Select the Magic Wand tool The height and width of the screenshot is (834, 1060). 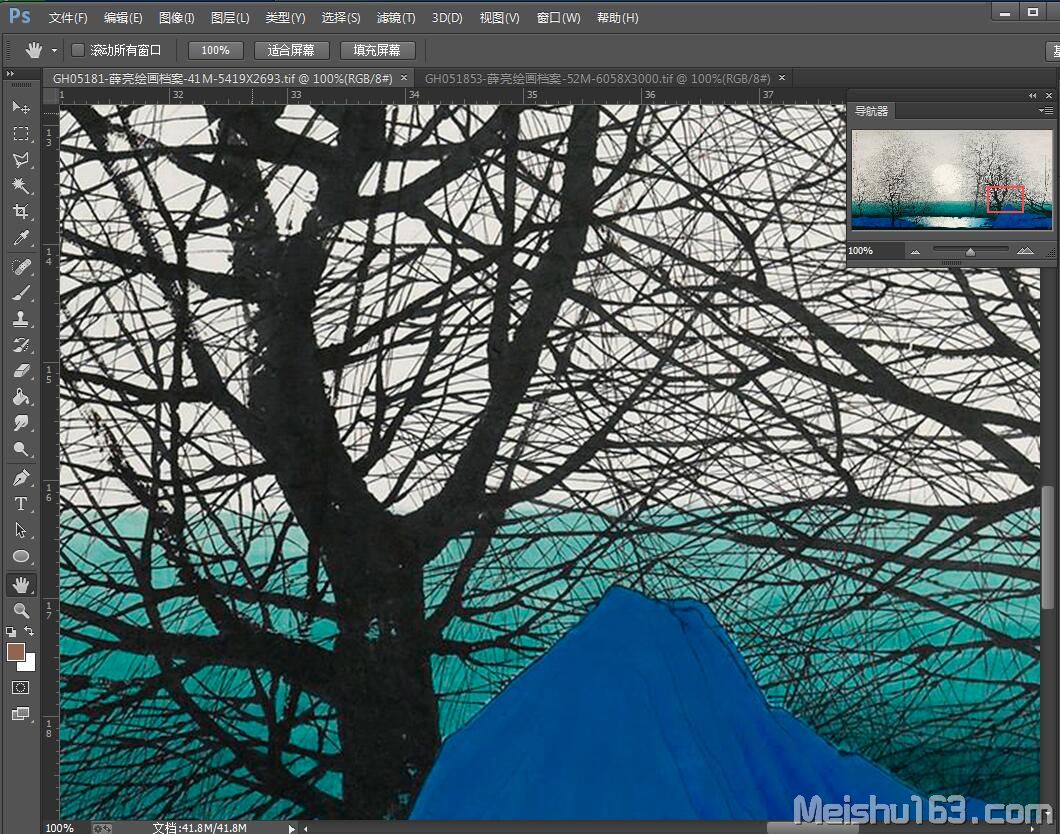[x=21, y=186]
